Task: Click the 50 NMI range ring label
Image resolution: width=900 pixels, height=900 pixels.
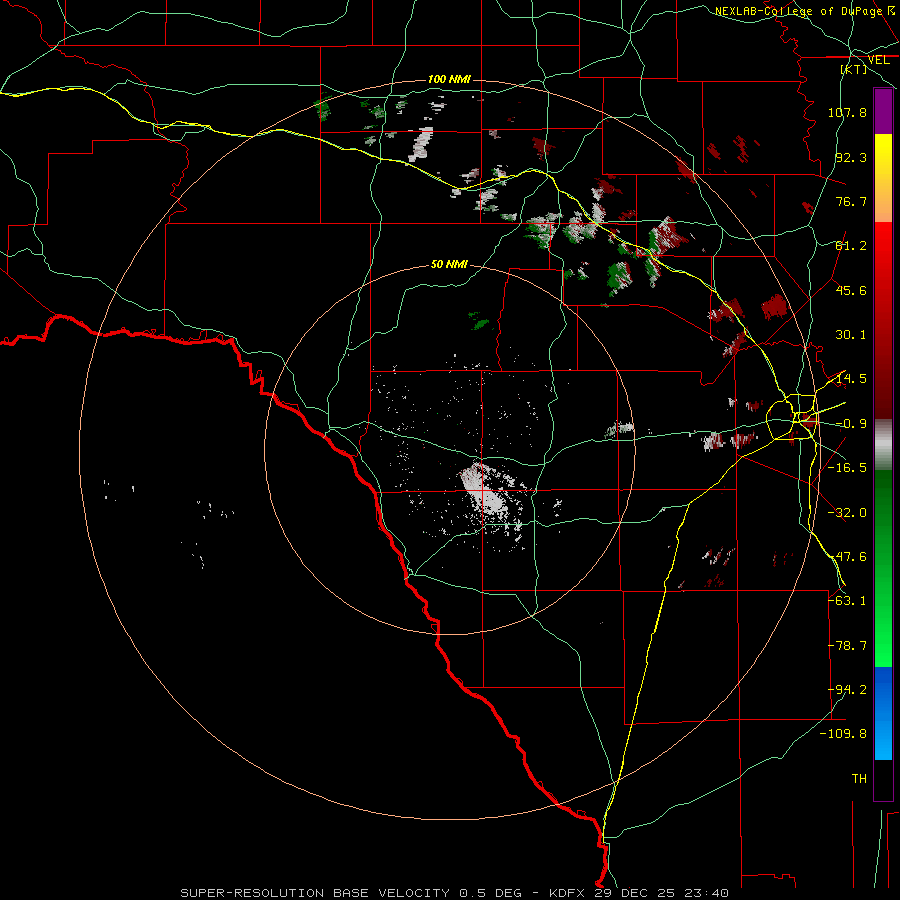Action: [x=449, y=264]
